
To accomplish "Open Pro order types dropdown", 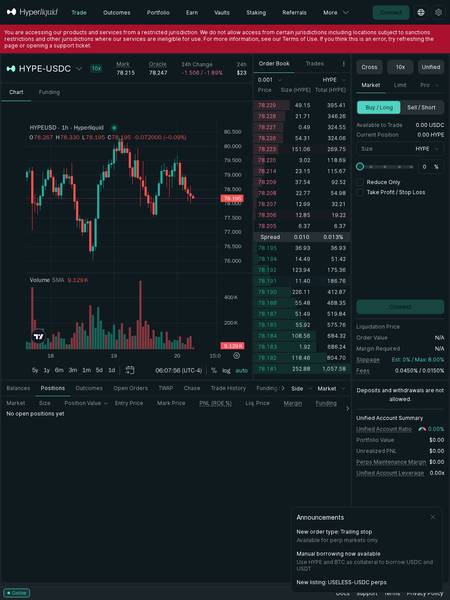I will [x=429, y=85].
